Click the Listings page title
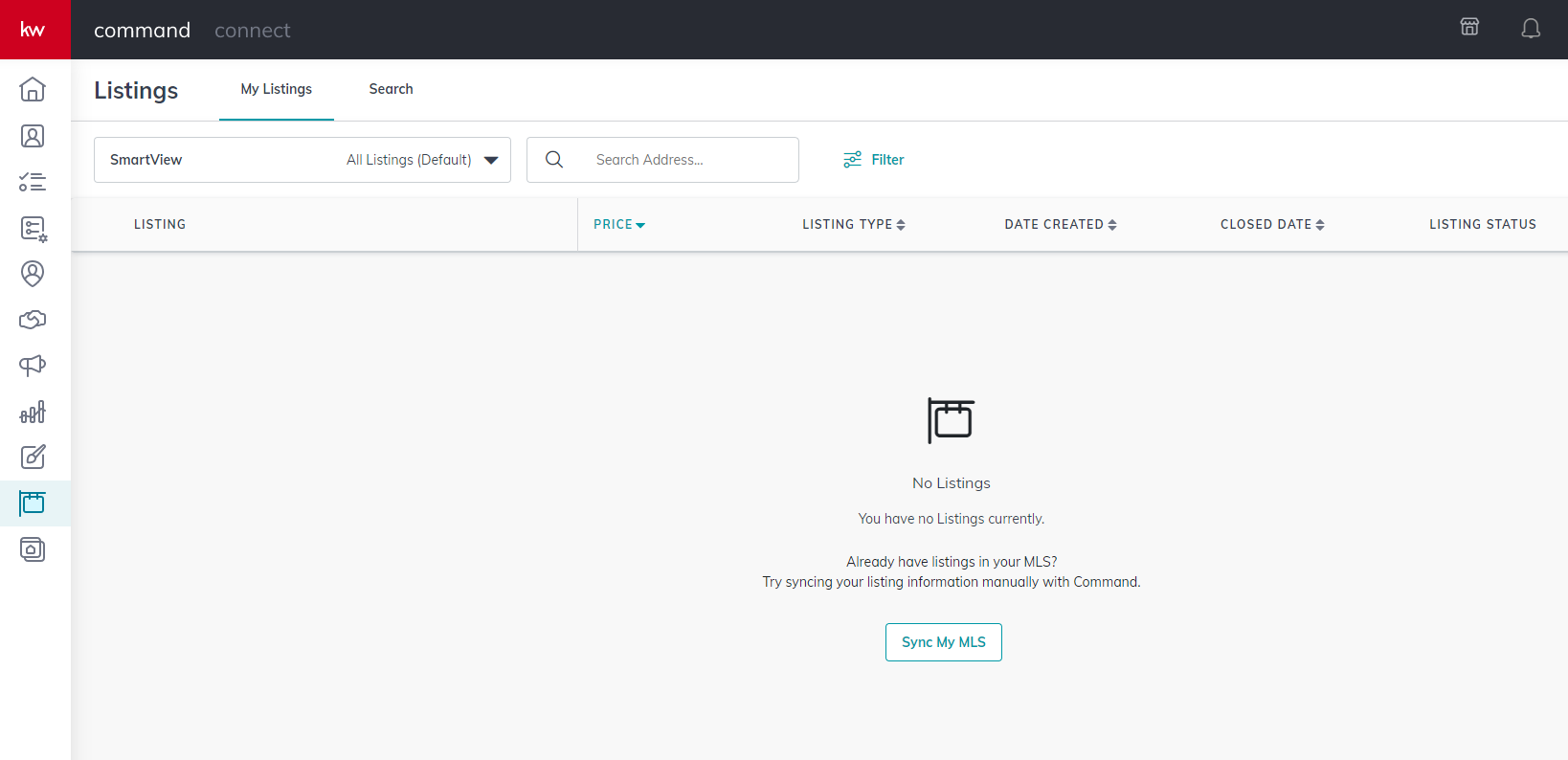Image resolution: width=1568 pixels, height=760 pixels. click(x=136, y=90)
